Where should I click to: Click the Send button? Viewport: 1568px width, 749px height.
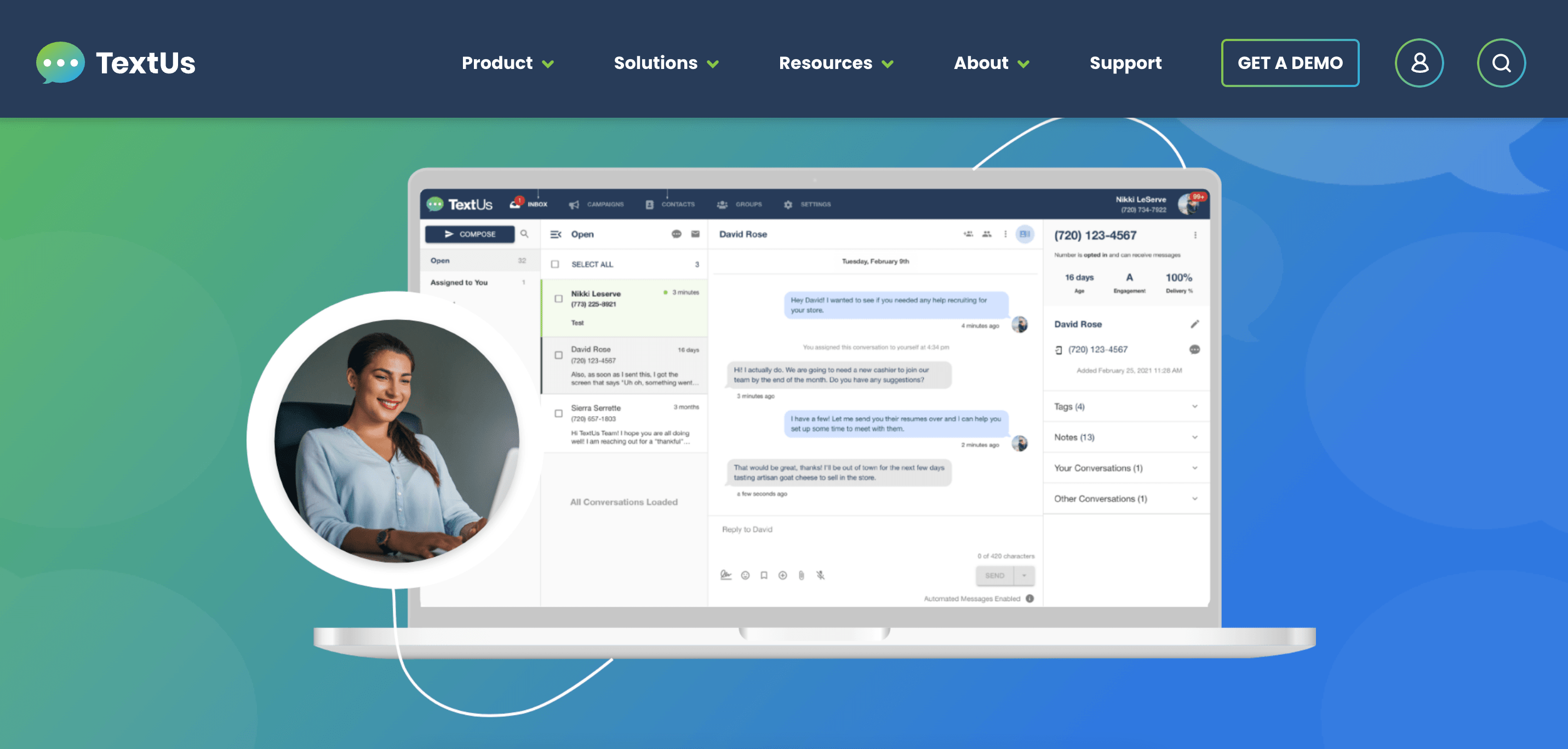tap(994, 575)
